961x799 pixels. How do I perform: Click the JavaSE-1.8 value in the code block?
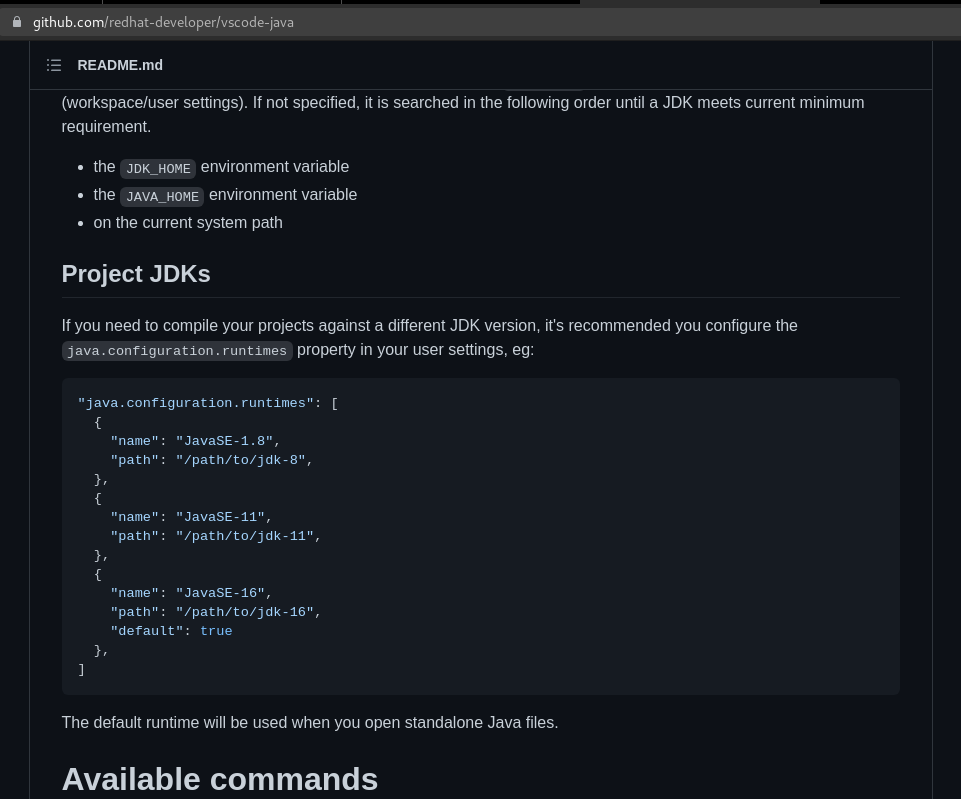[223, 441]
